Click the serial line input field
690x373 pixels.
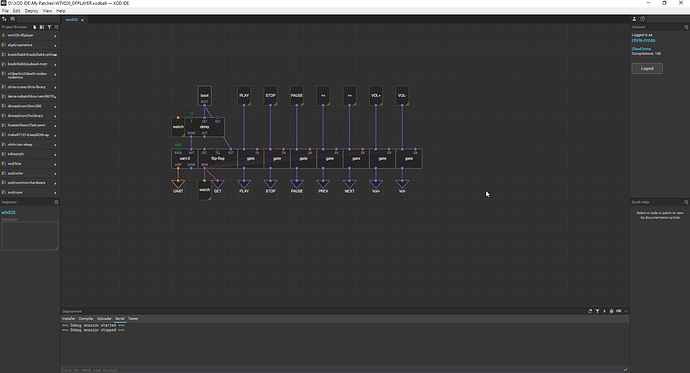[341, 370]
